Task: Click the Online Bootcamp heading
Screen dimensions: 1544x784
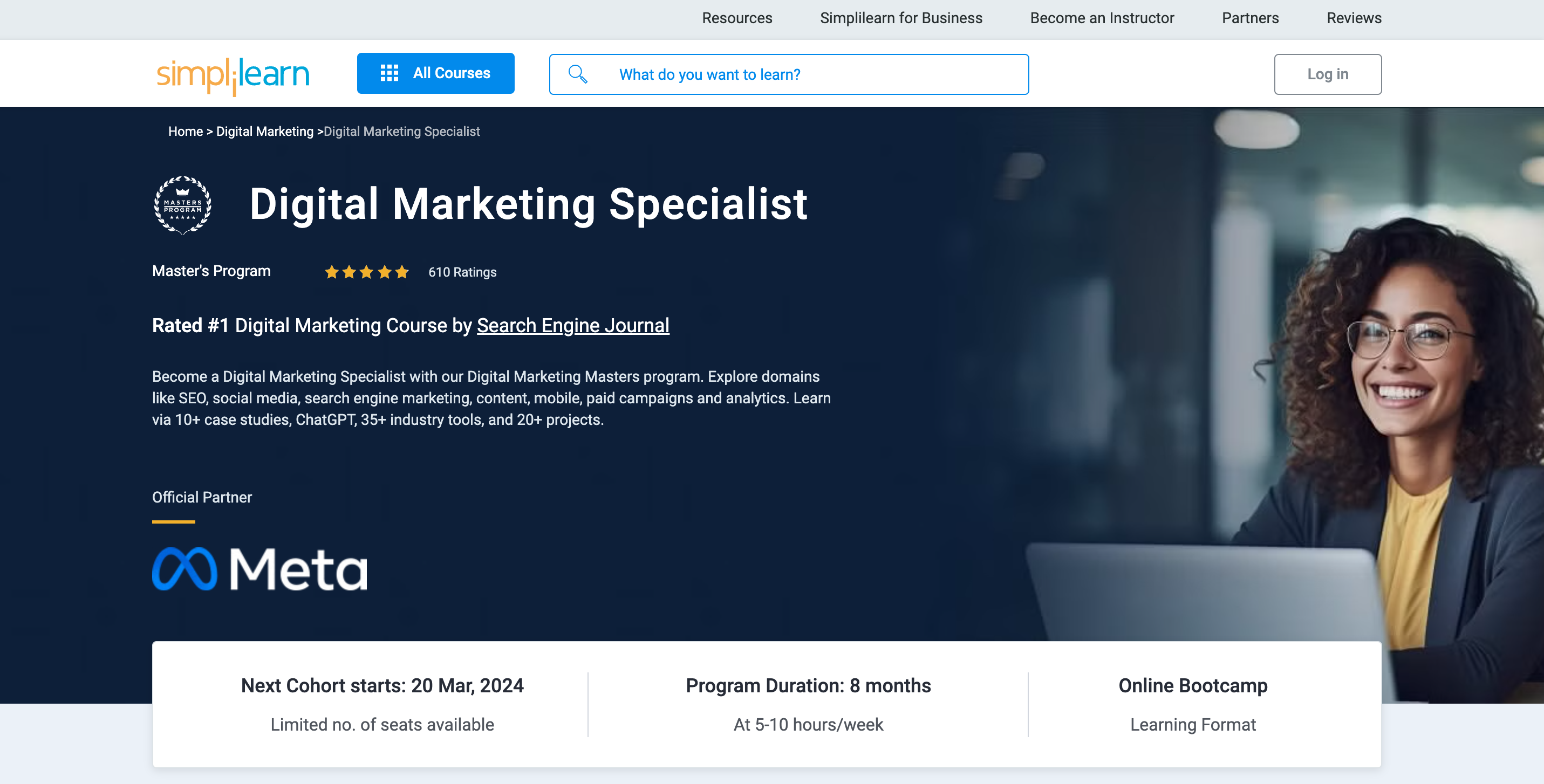Action: click(x=1193, y=685)
